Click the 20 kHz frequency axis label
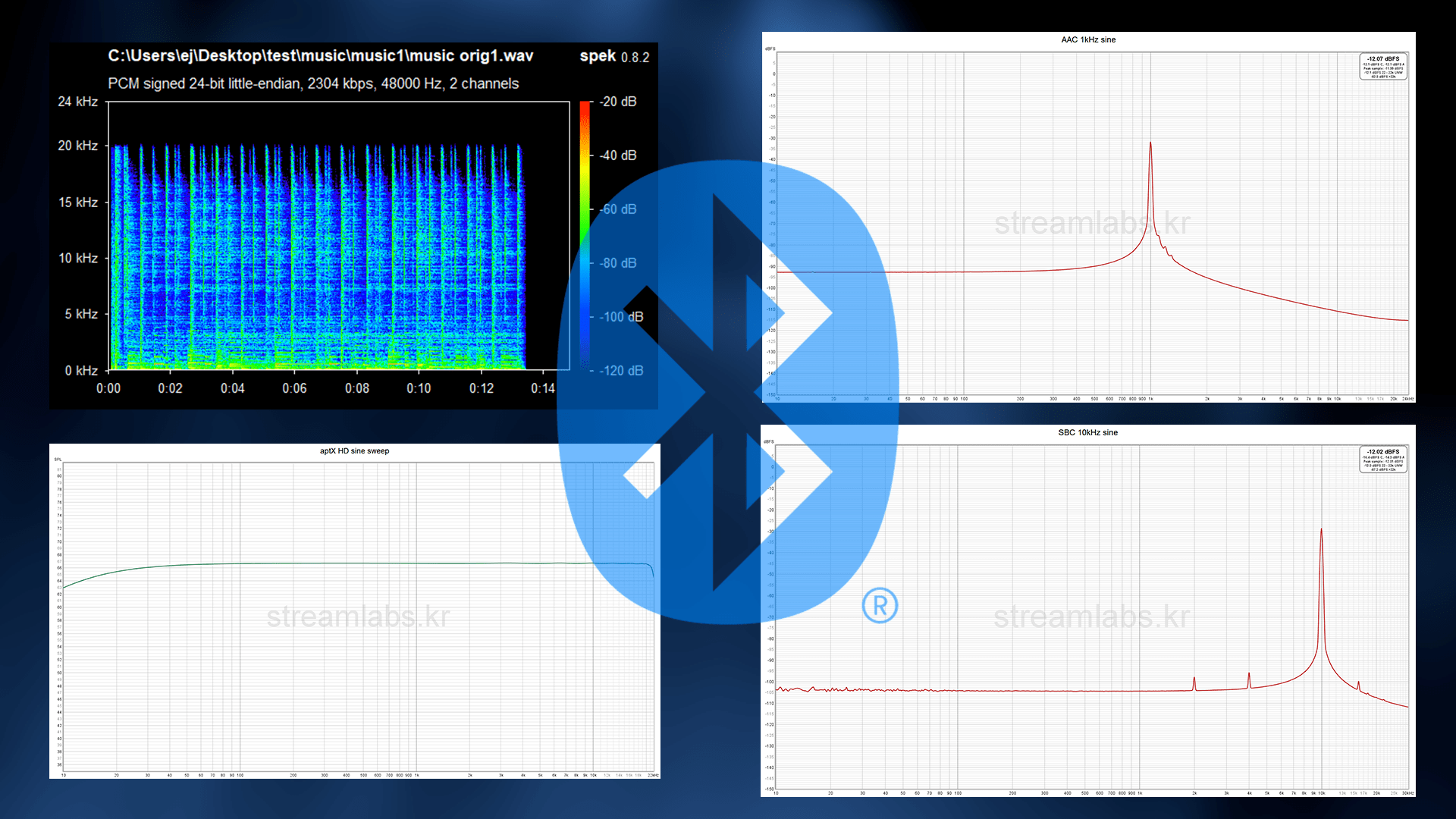 pos(78,145)
